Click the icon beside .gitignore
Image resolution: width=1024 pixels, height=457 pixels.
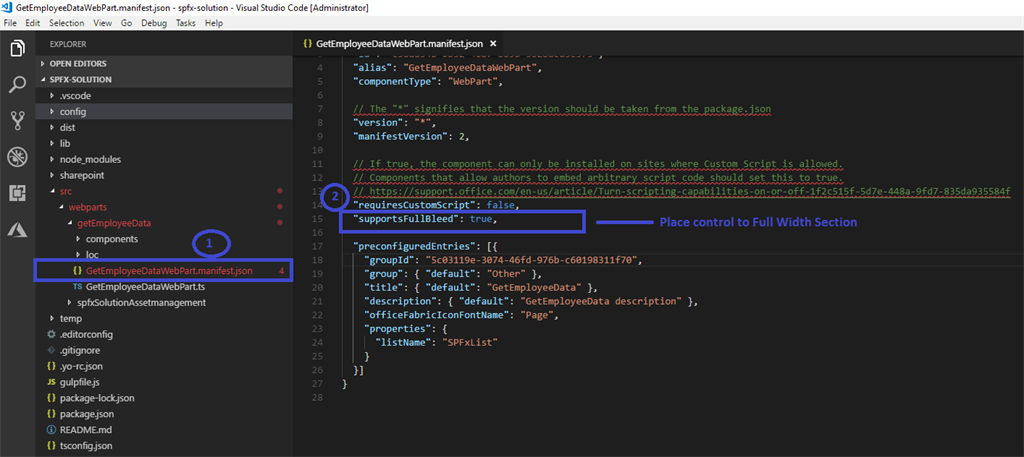coord(52,350)
